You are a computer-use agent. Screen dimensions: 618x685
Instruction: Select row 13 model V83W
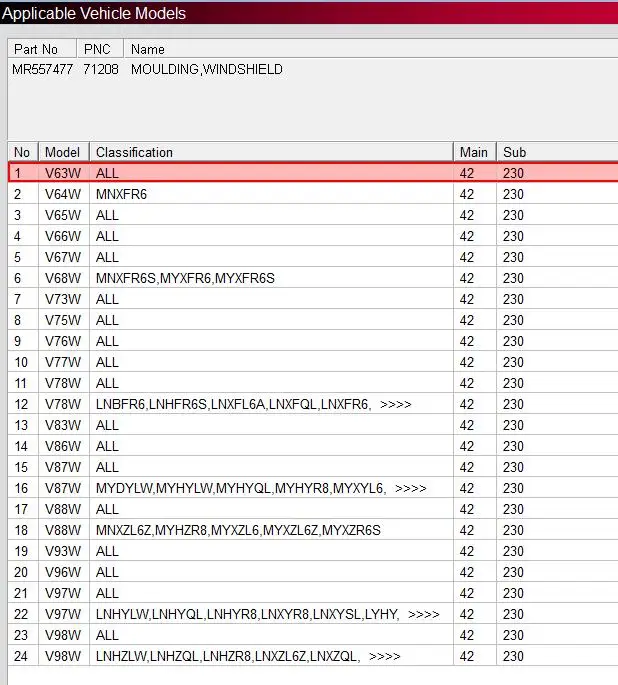pyautogui.click(x=63, y=425)
